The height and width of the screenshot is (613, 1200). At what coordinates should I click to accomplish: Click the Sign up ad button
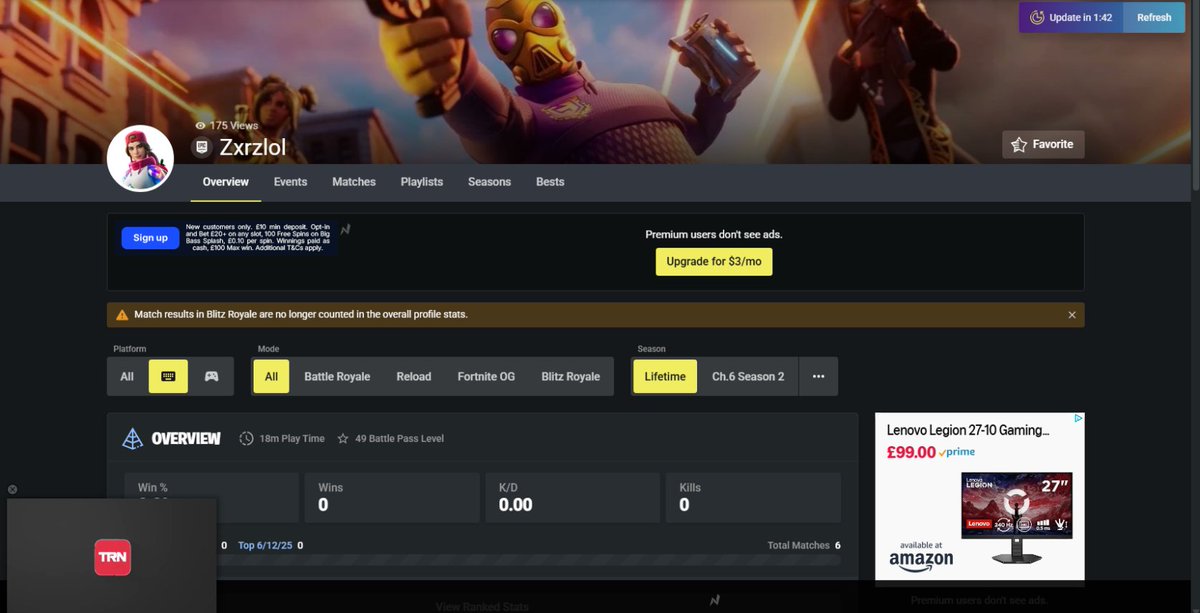pos(150,238)
